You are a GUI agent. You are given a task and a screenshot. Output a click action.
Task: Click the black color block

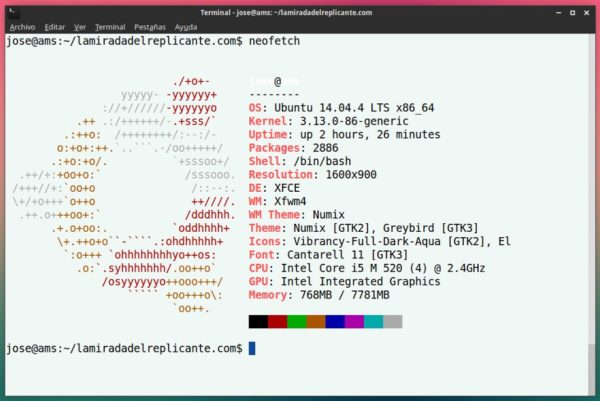258,321
